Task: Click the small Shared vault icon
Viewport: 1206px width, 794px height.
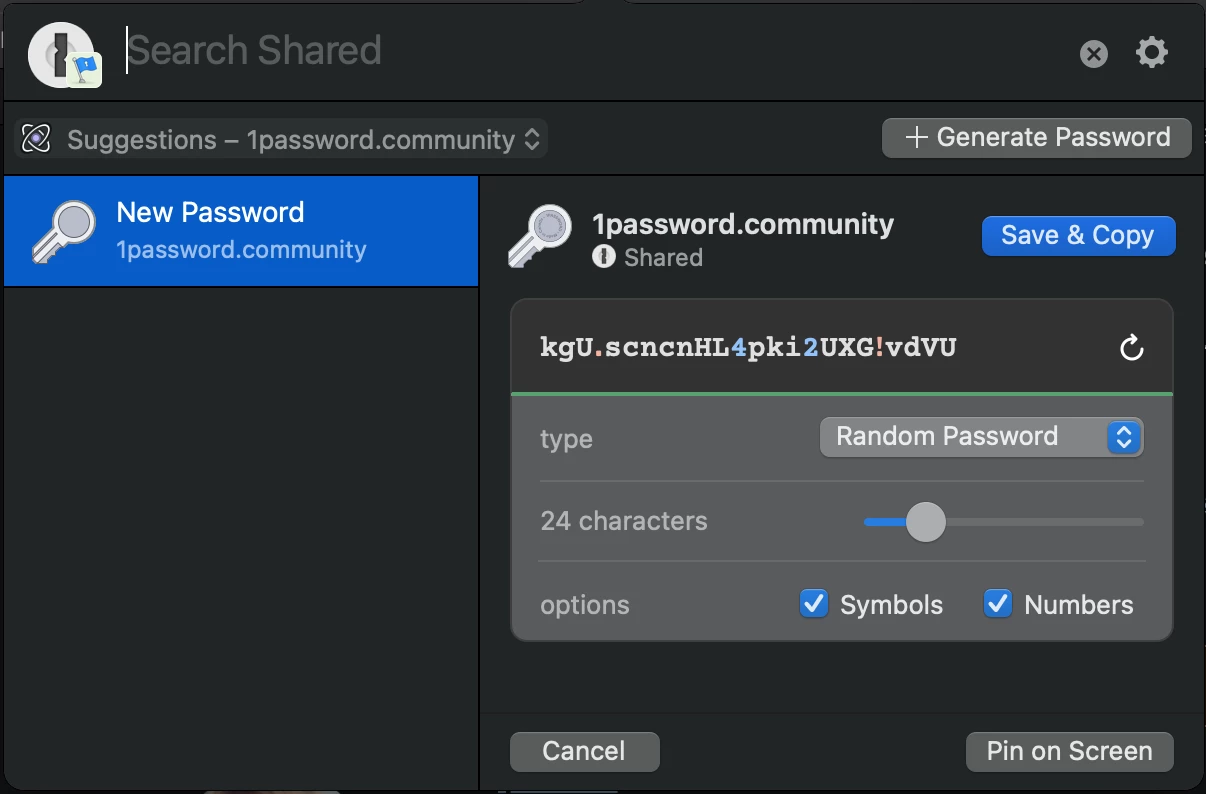Action: (603, 257)
